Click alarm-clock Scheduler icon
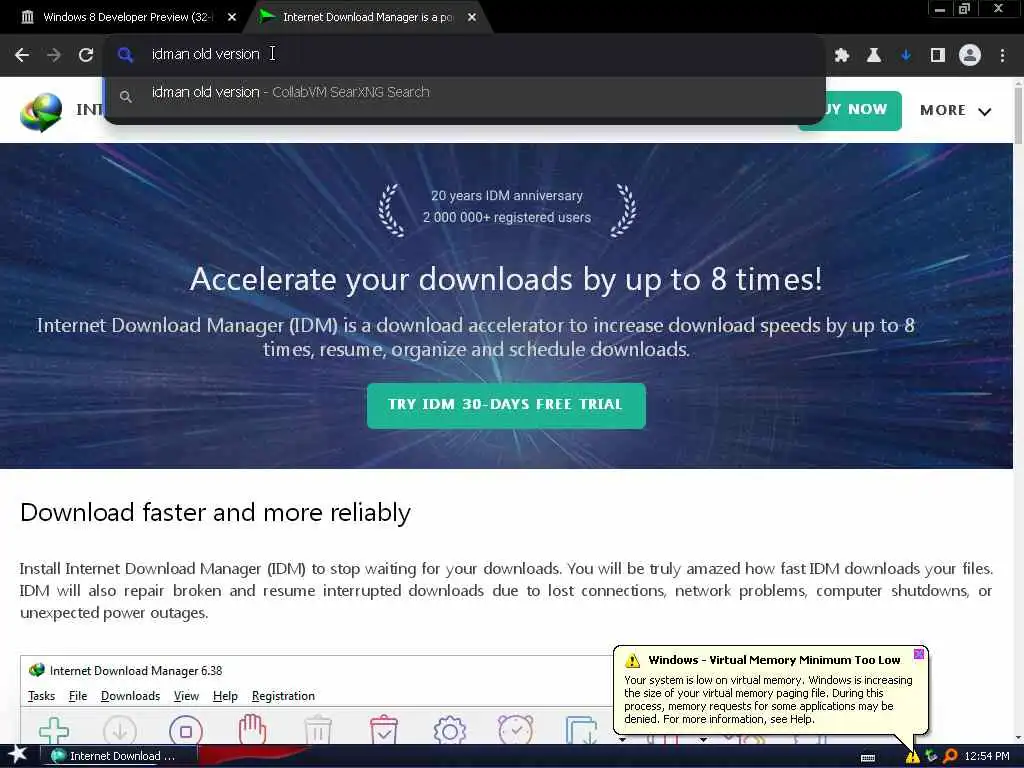The width and height of the screenshot is (1024, 768). click(516, 730)
